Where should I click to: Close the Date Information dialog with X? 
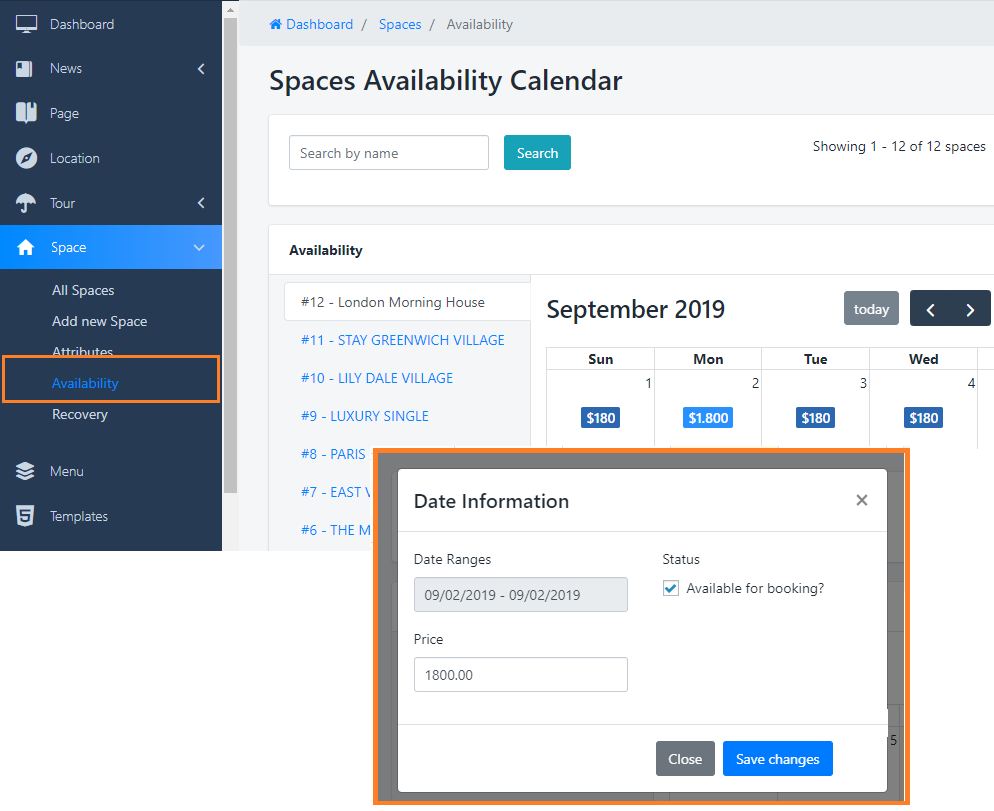tap(861, 500)
